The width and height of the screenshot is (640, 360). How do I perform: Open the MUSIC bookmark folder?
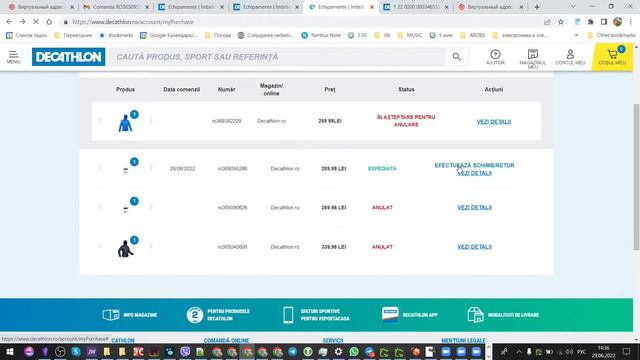[x=410, y=36]
